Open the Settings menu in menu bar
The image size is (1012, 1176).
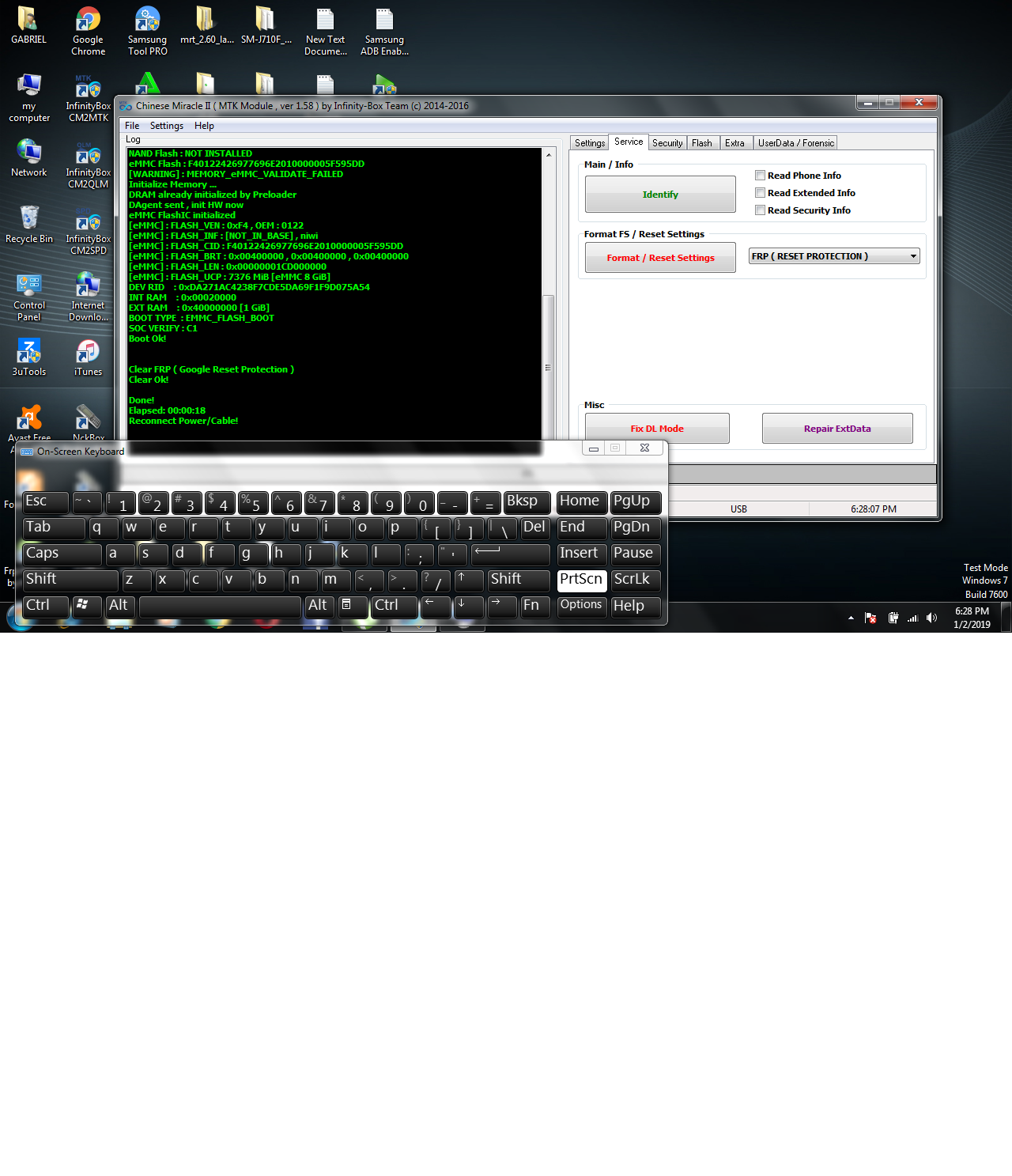(x=167, y=126)
